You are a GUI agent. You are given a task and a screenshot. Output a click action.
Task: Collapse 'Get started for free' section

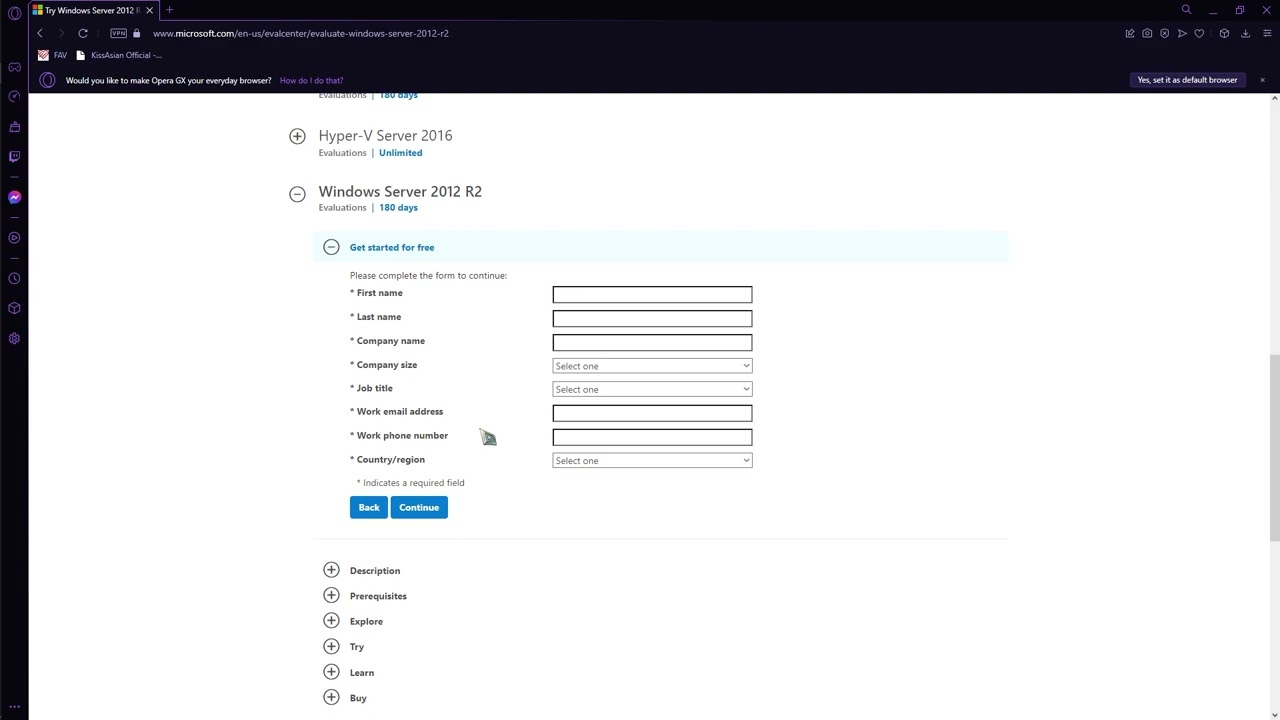(x=331, y=247)
